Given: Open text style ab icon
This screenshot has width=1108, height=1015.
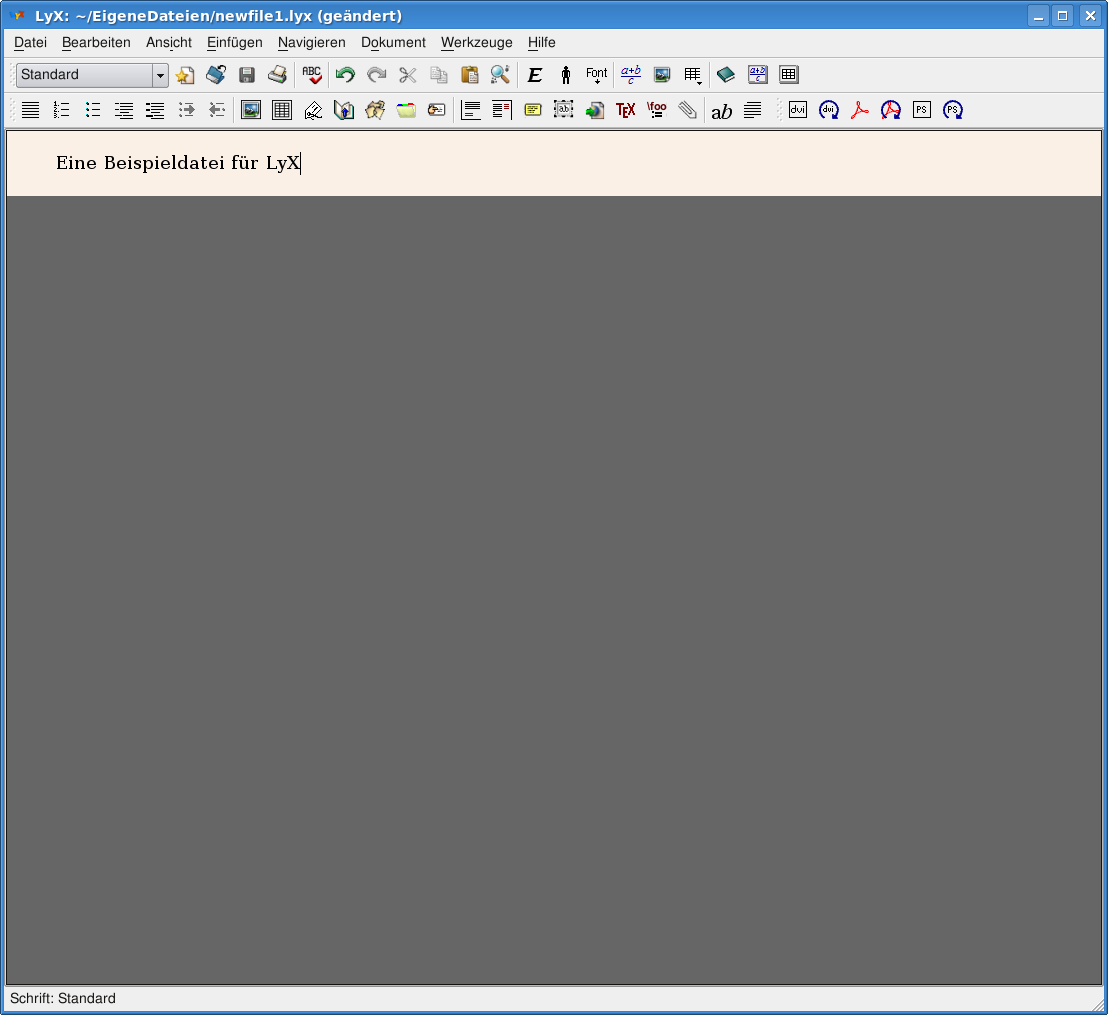Looking at the screenshot, I should pyautogui.click(x=721, y=111).
